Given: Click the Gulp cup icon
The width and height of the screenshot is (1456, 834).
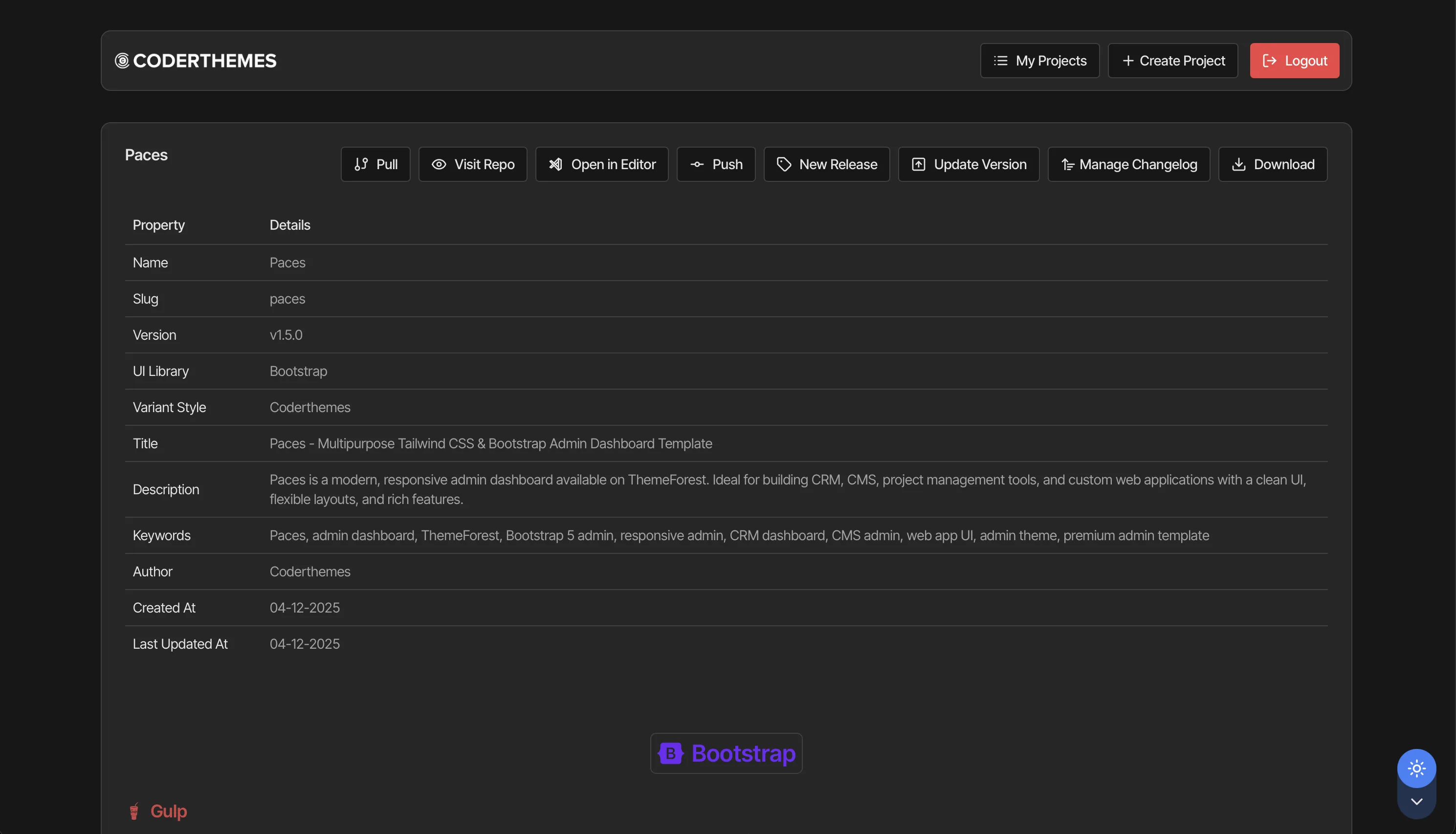Looking at the screenshot, I should pyautogui.click(x=134, y=811).
